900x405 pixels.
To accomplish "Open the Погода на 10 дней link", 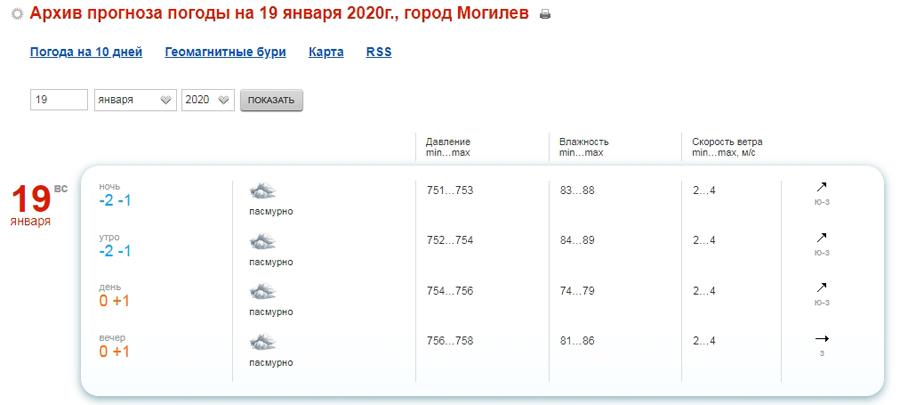I will pyautogui.click(x=86, y=52).
